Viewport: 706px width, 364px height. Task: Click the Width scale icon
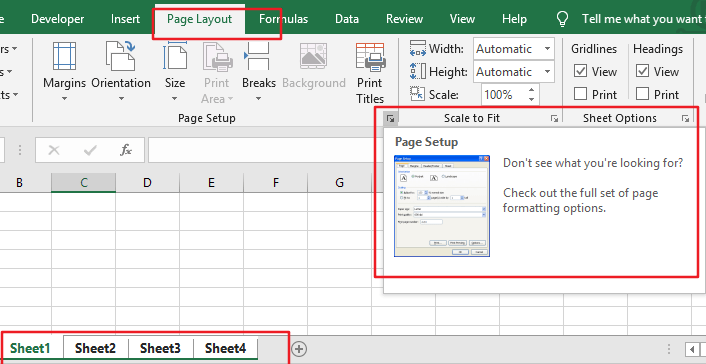click(x=418, y=48)
